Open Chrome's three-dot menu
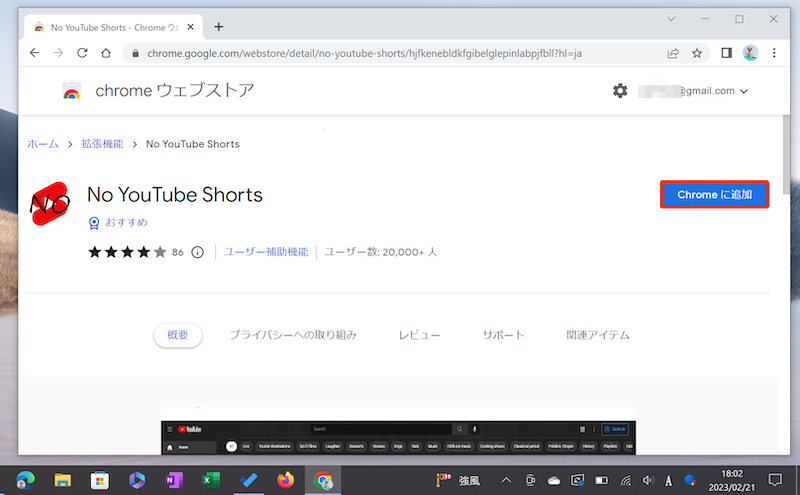 774,53
